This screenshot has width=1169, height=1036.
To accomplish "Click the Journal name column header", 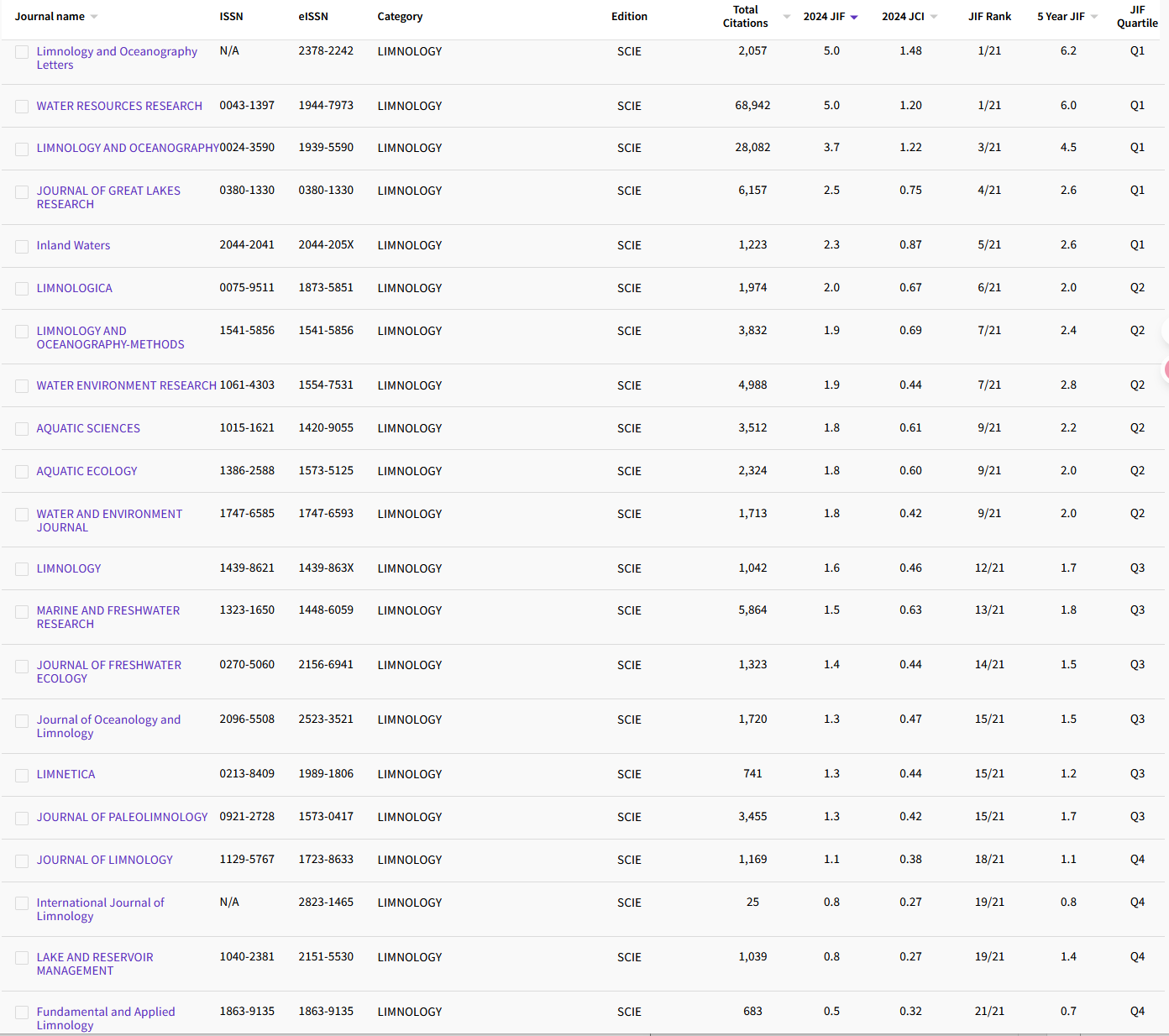I will point(50,17).
